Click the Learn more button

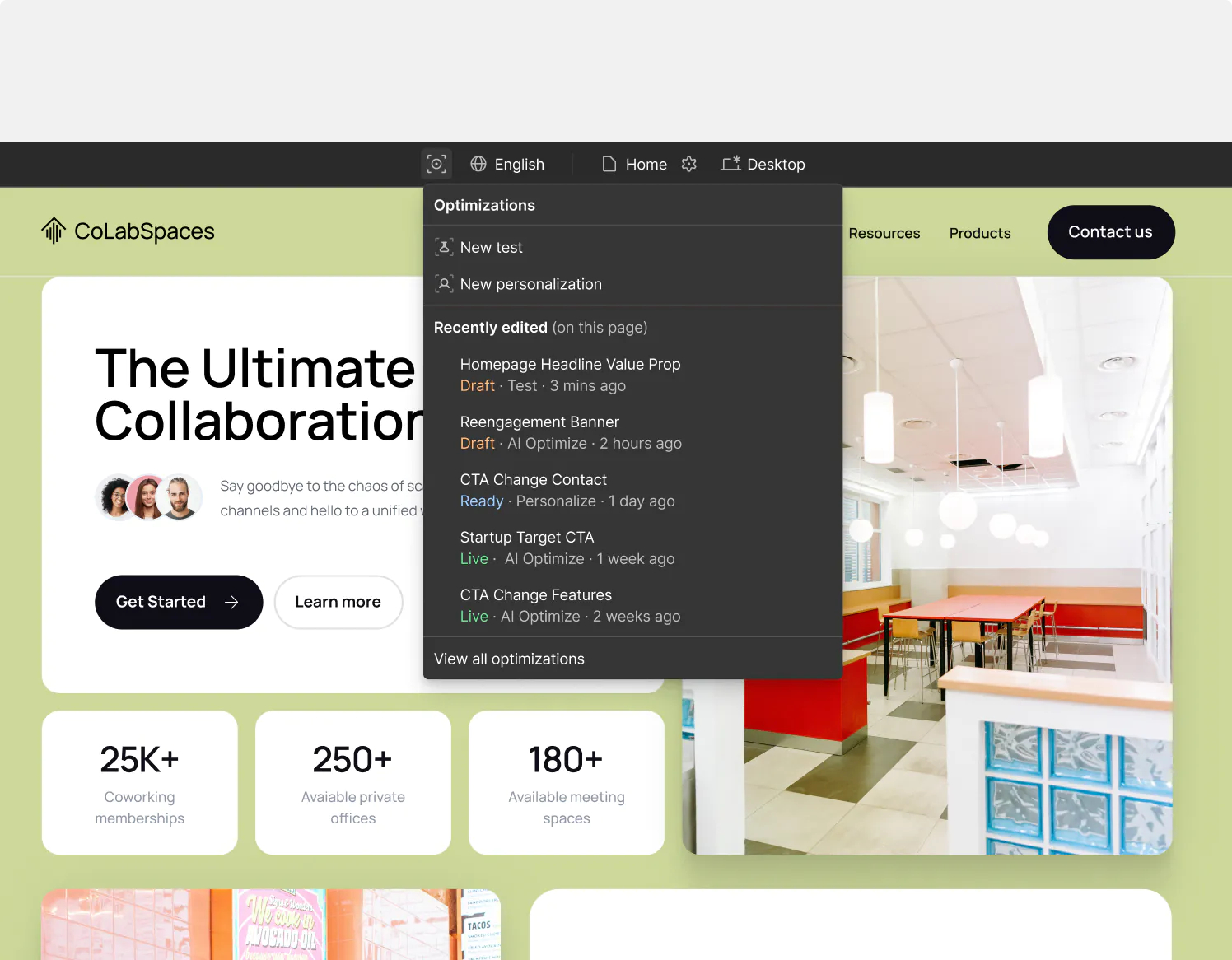[338, 602]
